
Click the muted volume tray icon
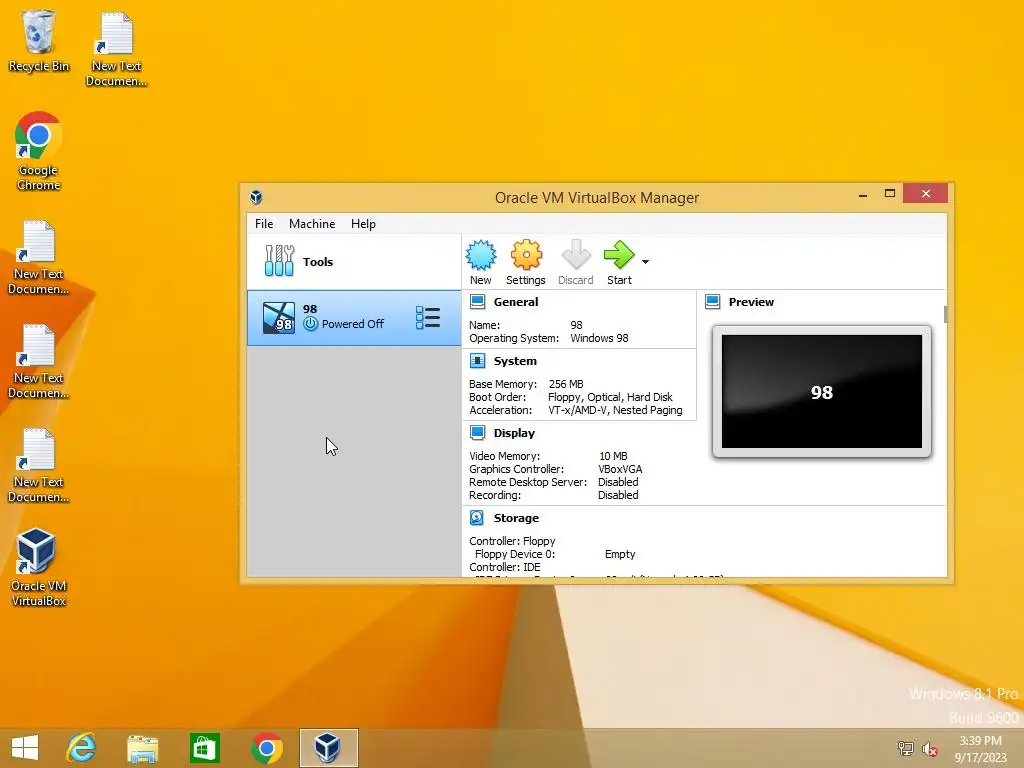coord(929,748)
